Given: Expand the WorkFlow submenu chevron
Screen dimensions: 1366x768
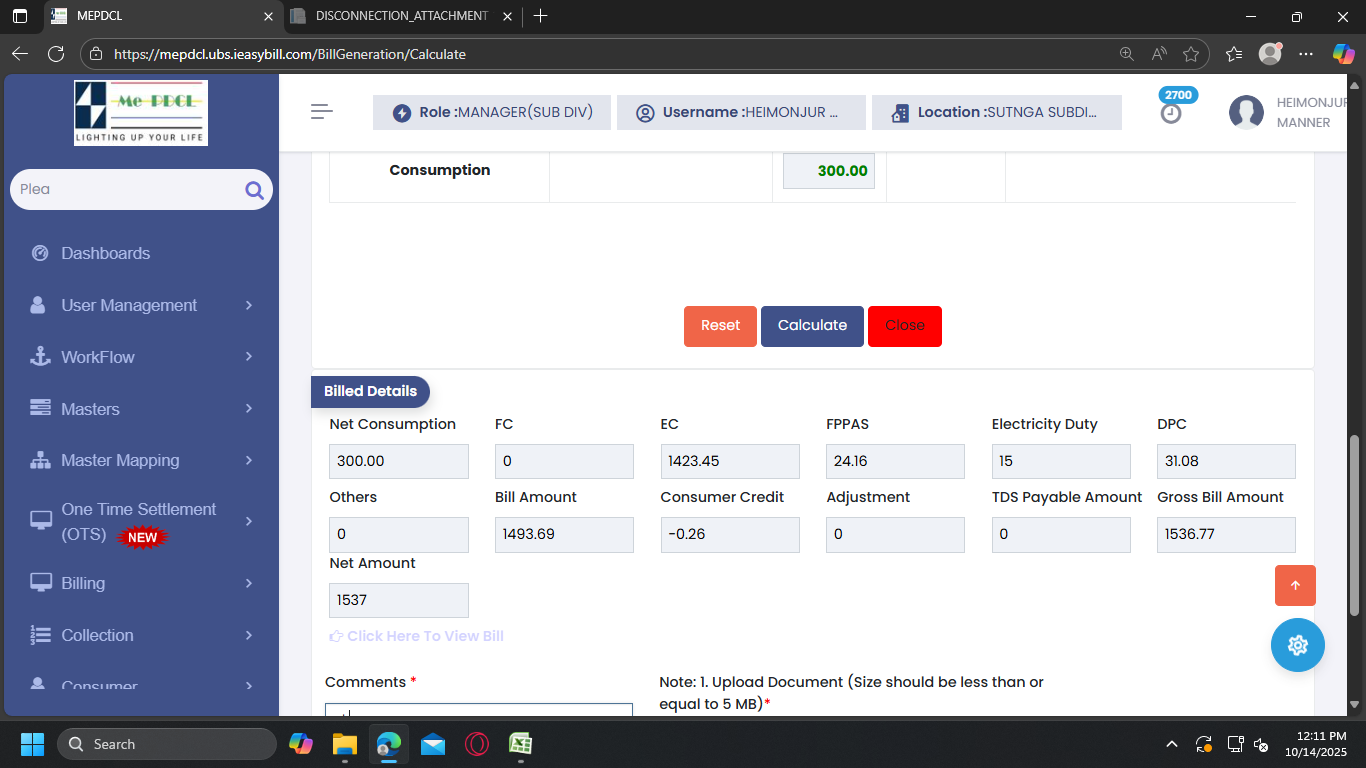Looking at the screenshot, I should [x=249, y=357].
